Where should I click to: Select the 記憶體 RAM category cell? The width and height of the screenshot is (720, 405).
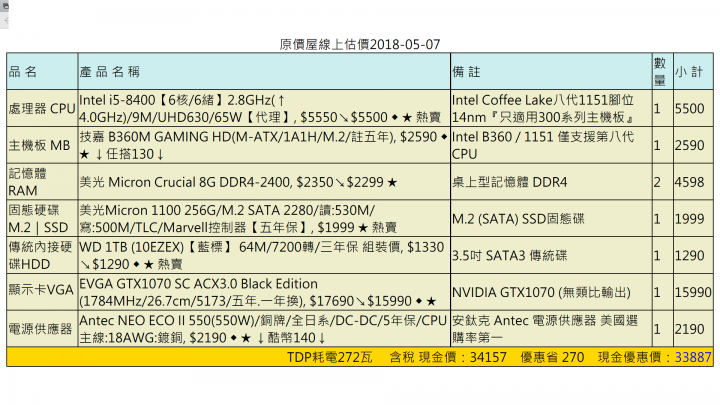[x=42, y=182]
